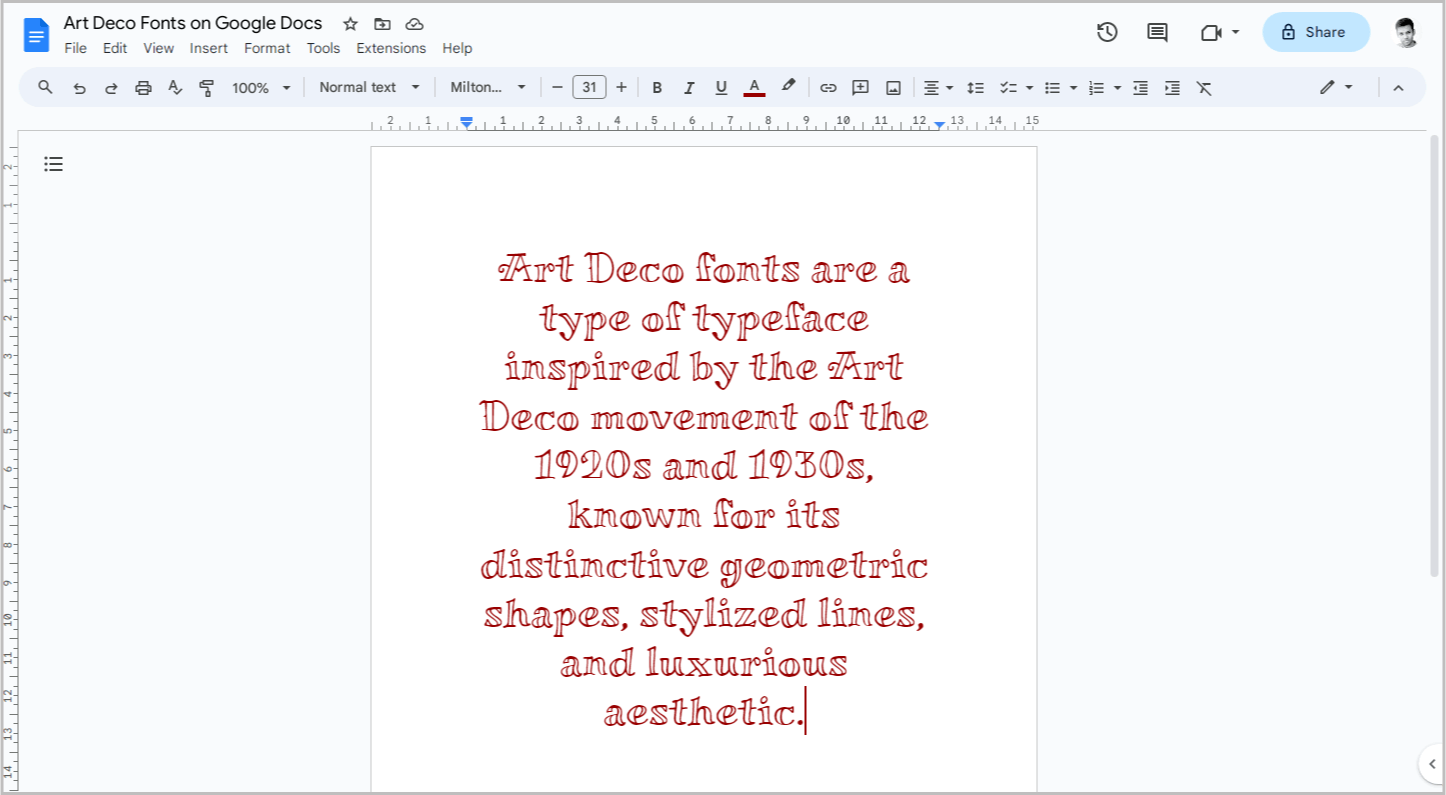Decrease font size with the minus stepper
This screenshot has height=795, width=1446.
coord(557,87)
